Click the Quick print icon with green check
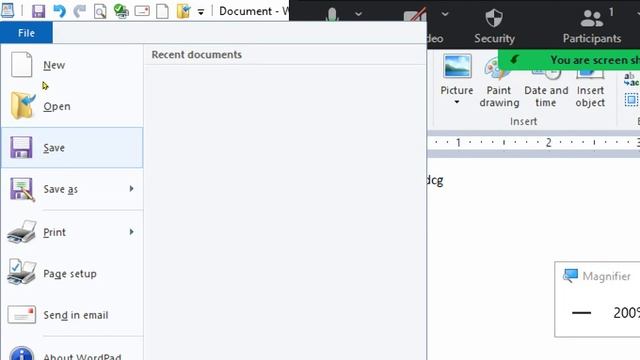Image resolution: width=640 pixels, height=360 pixels. 121,11
